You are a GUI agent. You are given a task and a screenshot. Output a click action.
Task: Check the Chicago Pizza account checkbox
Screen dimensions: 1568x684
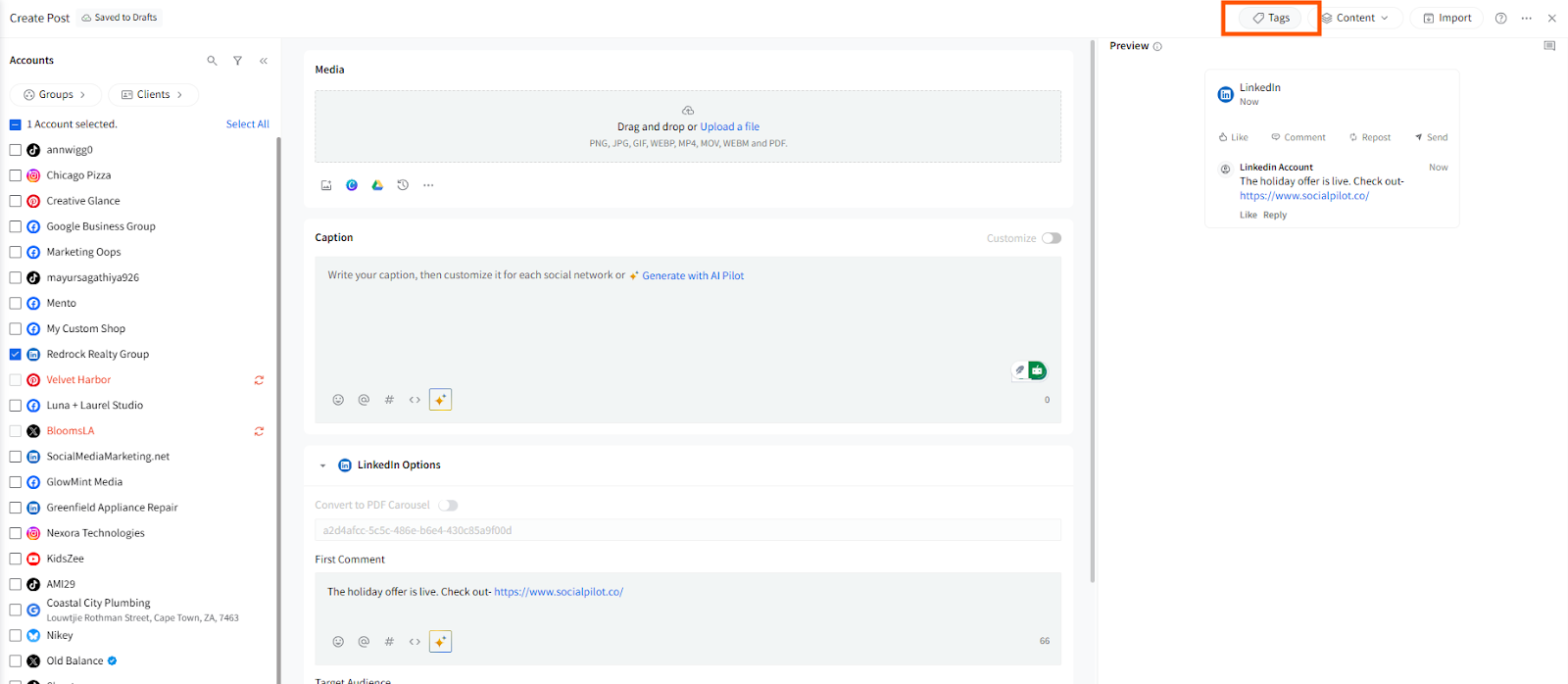click(16, 175)
